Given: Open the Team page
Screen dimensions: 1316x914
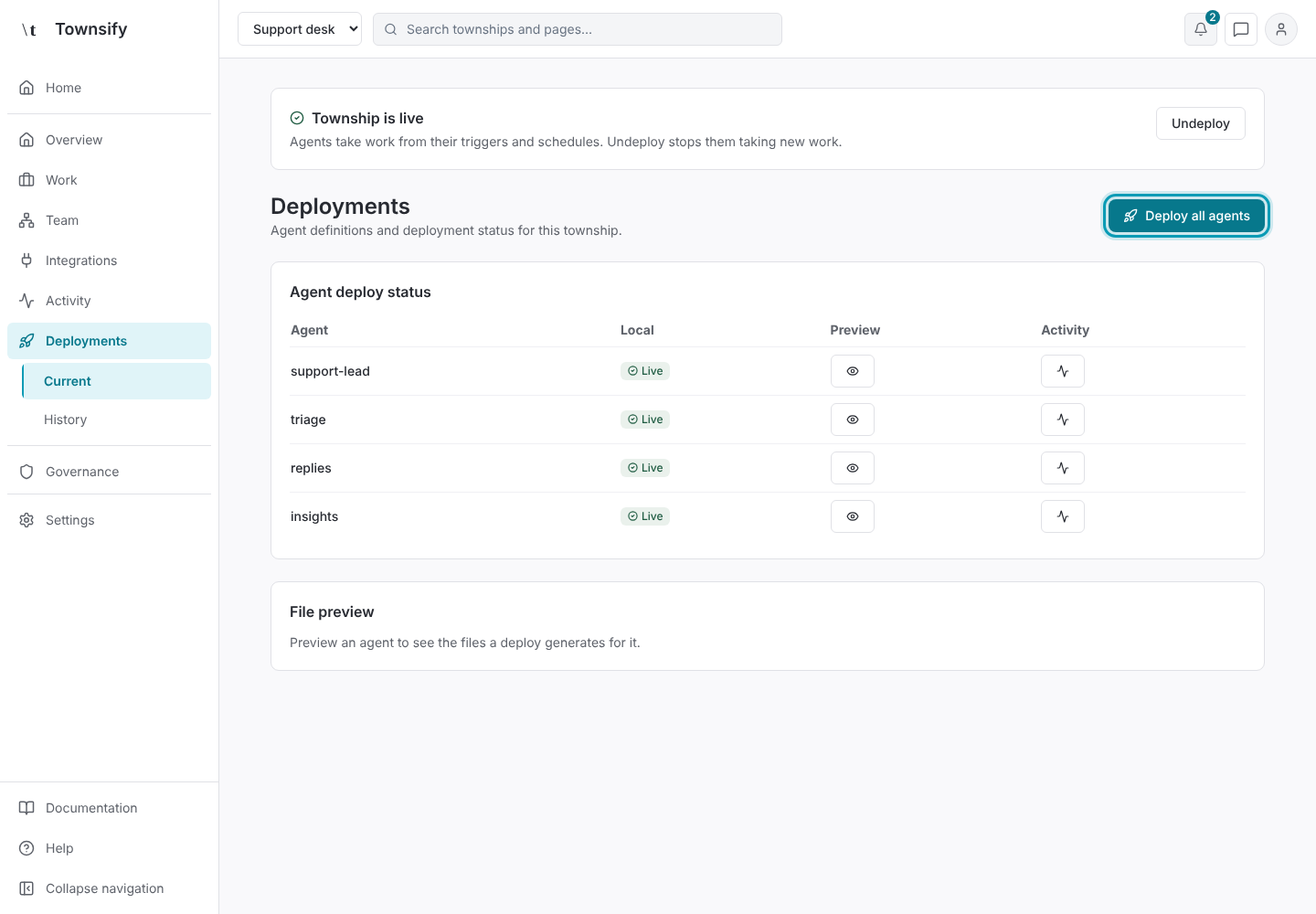Looking at the screenshot, I should click(110, 220).
